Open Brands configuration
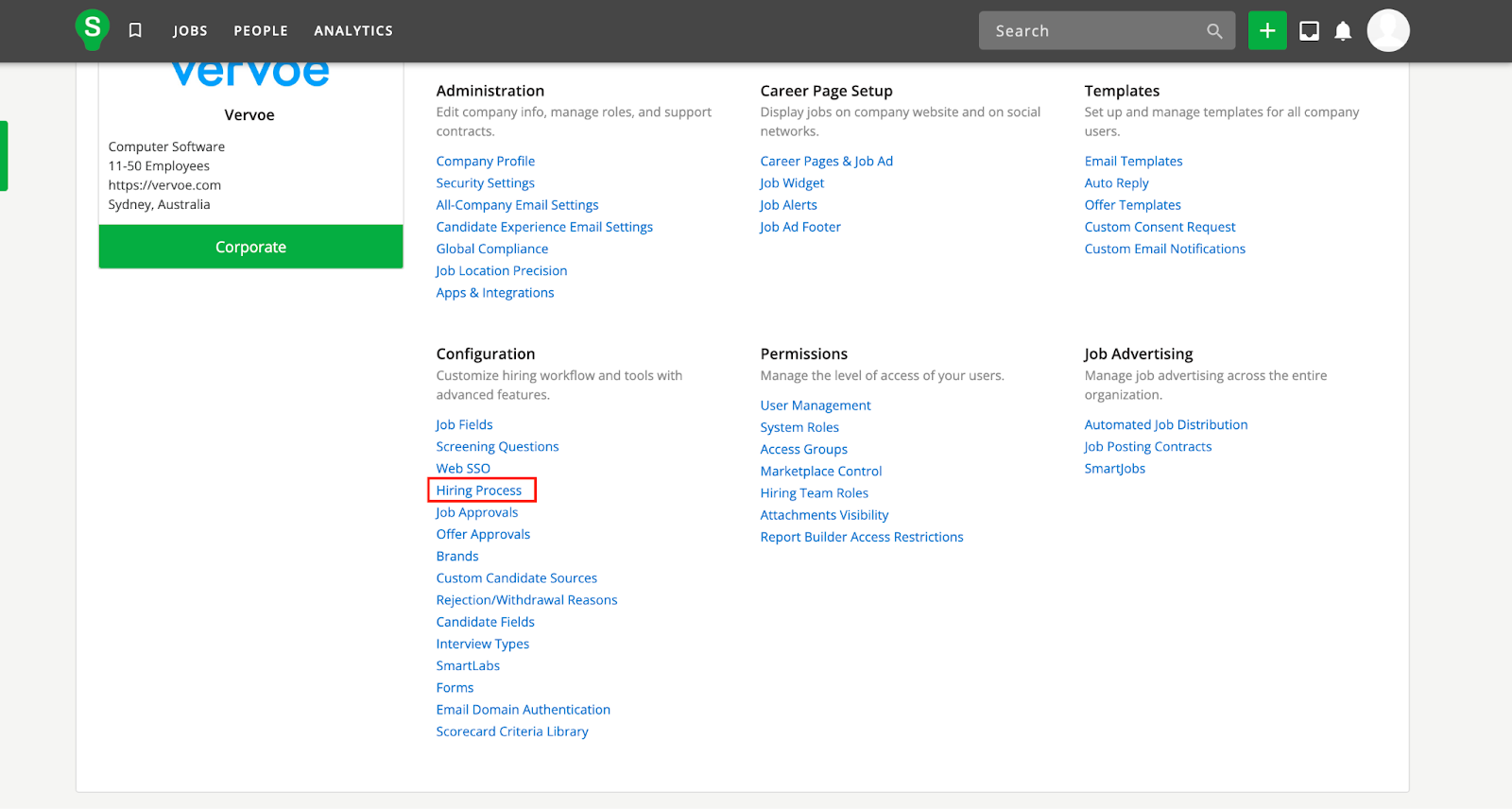1512x809 pixels. (x=457, y=557)
